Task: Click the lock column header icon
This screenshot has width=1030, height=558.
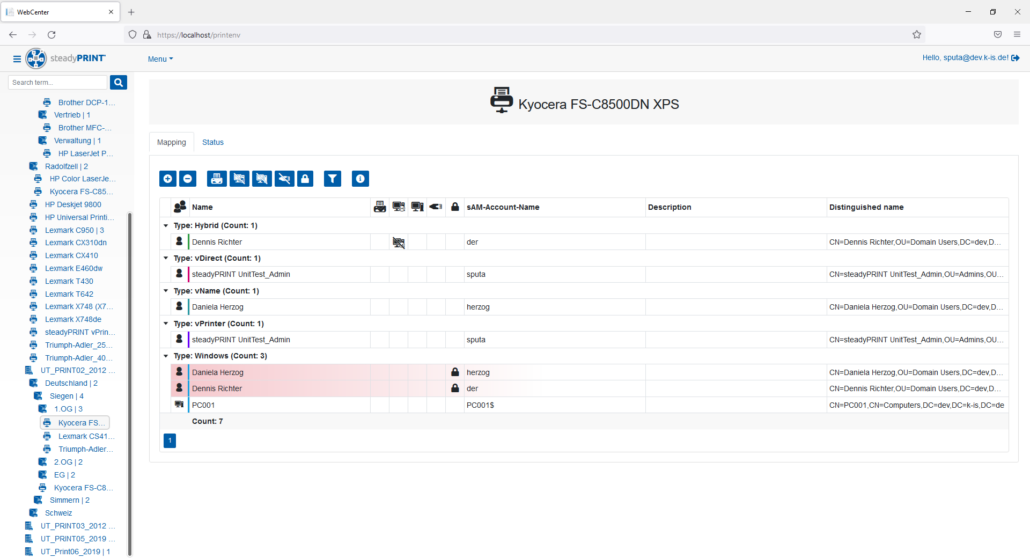Action: tap(455, 207)
